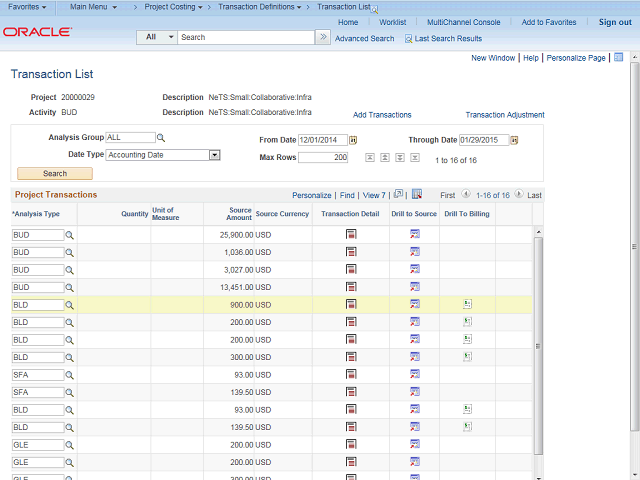
Task: Click the Add Transactions link
Action: (382, 115)
